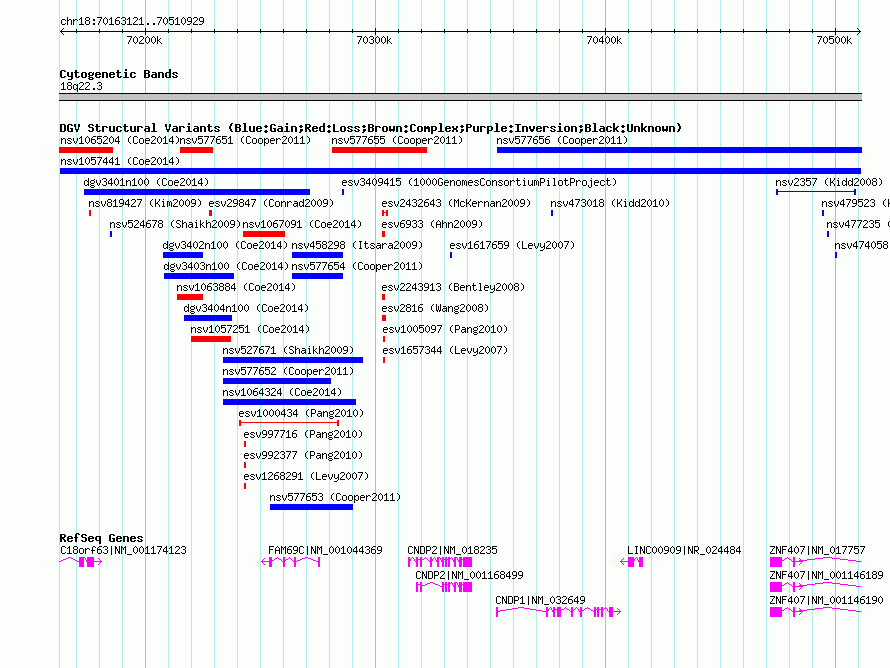This screenshot has width=890, height=668.
Task: Open nsv1057251 (Coe2014) variant
Action: point(250,329)
